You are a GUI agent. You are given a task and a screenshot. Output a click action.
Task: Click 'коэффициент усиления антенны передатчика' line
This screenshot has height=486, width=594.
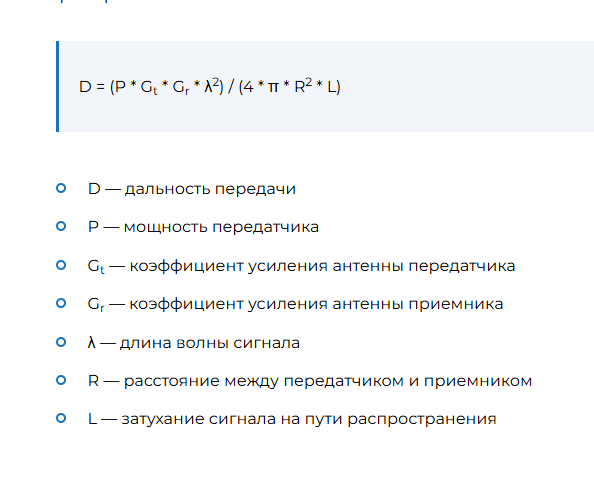[x=322, y=266]
